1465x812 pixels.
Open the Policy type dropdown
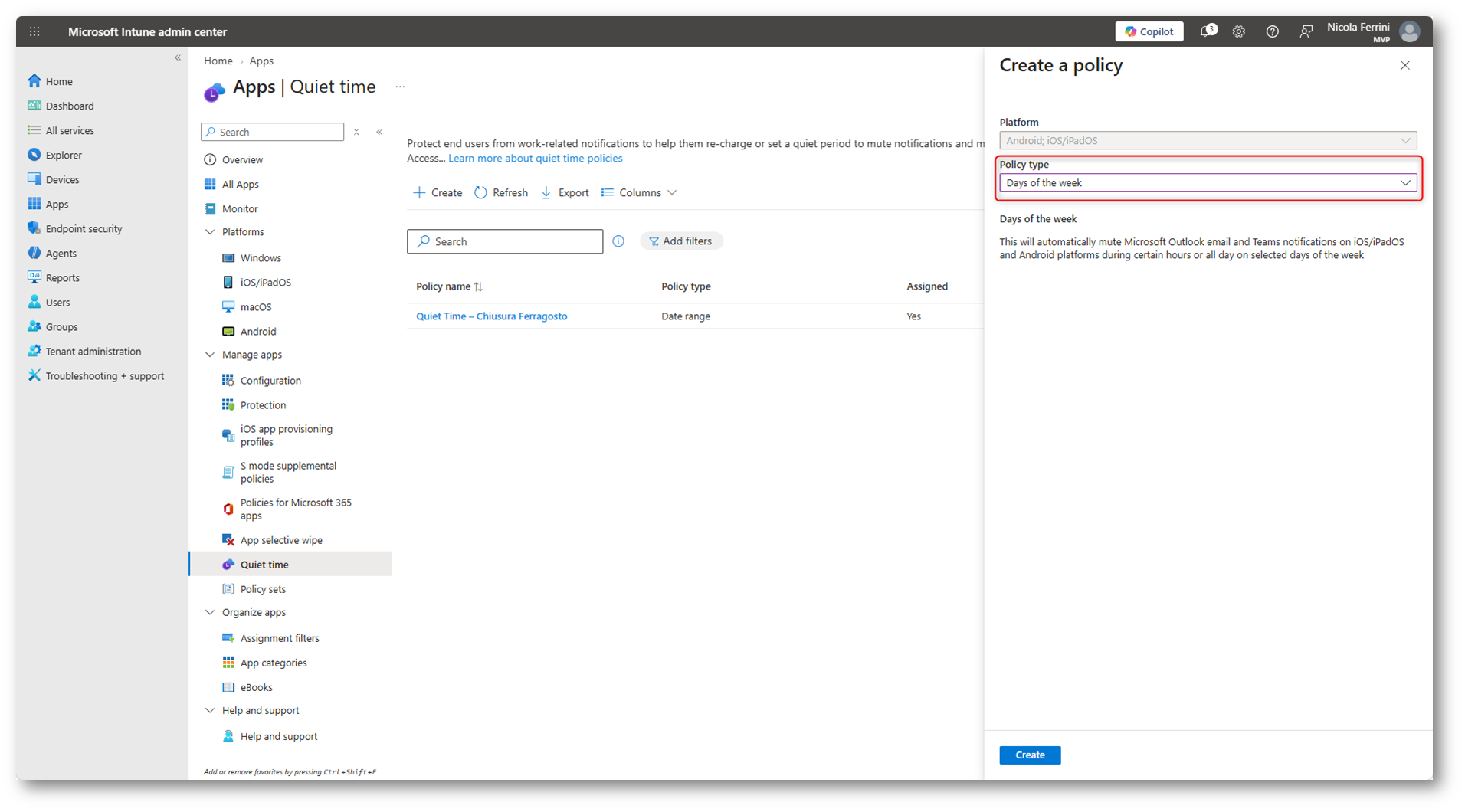1208,182
